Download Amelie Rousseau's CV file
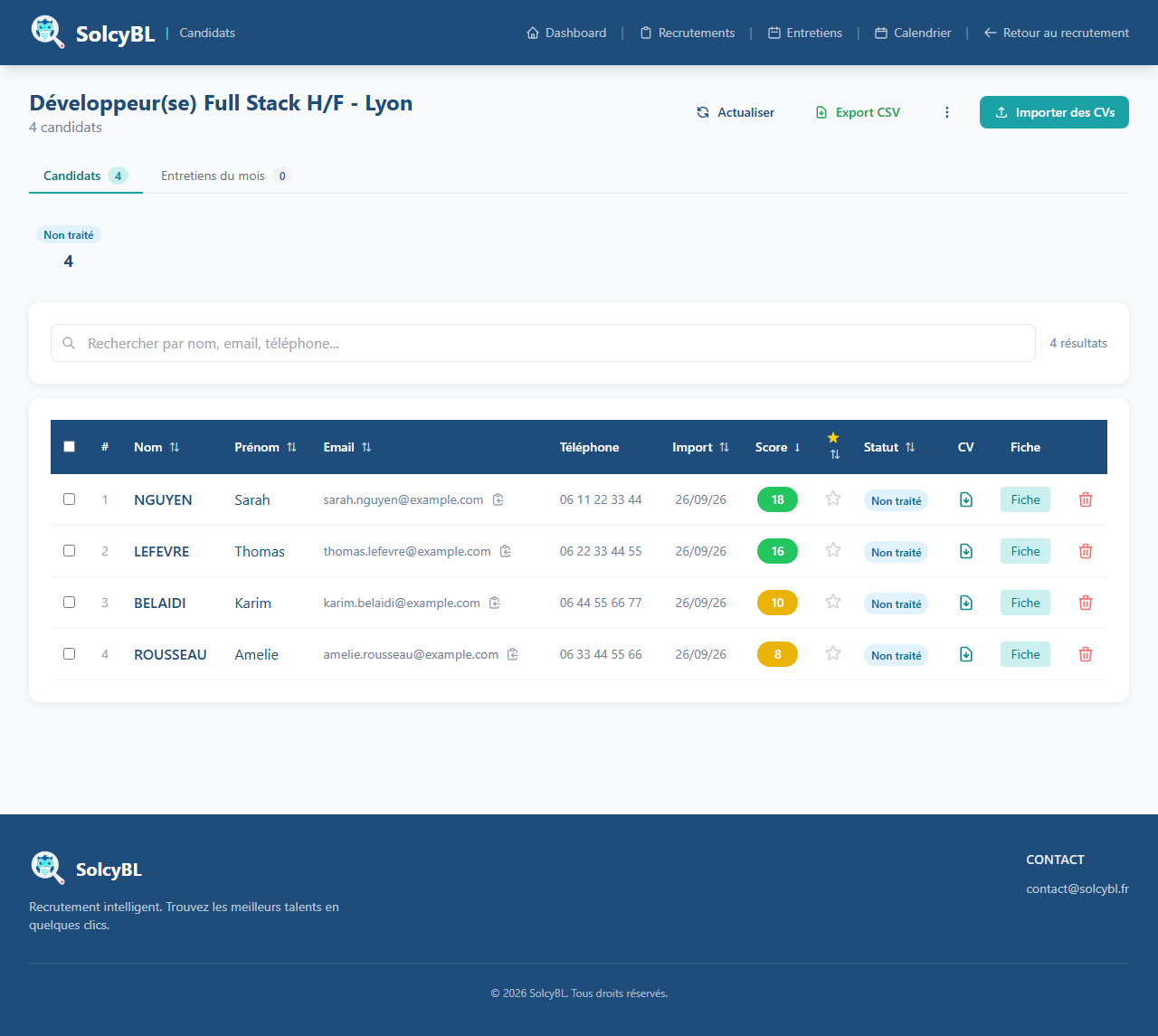This screenshot has width=1158, height=1036. [x=966, y=654]
